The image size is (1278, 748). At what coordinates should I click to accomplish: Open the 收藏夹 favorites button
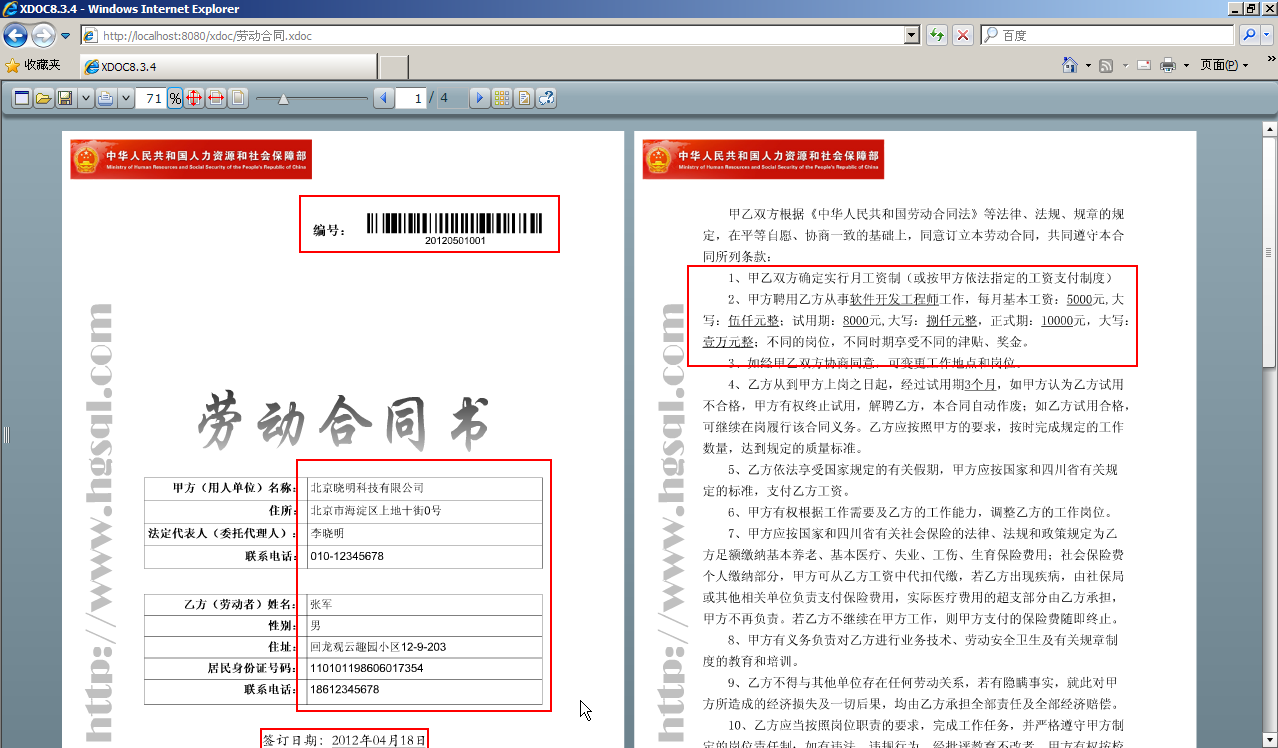pos(33,65)
